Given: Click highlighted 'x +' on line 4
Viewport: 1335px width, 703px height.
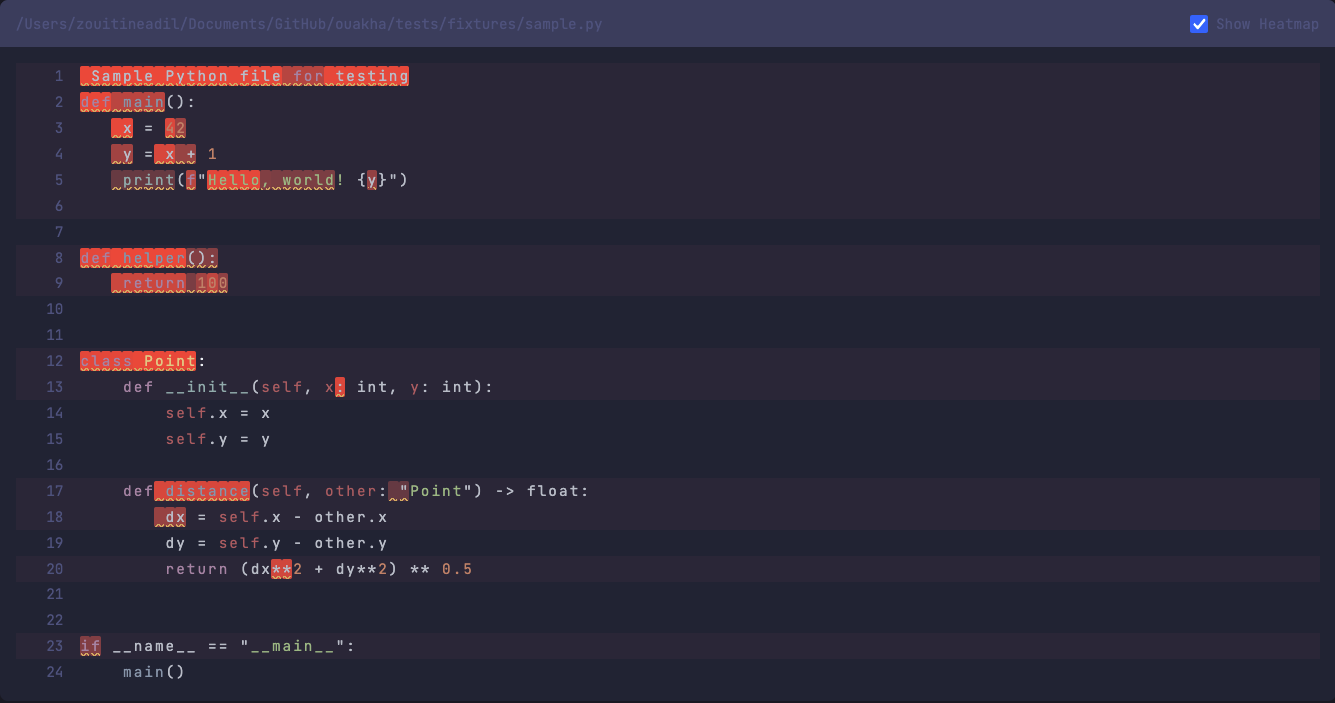Looking at the screenshot, I should coord(175,154).
